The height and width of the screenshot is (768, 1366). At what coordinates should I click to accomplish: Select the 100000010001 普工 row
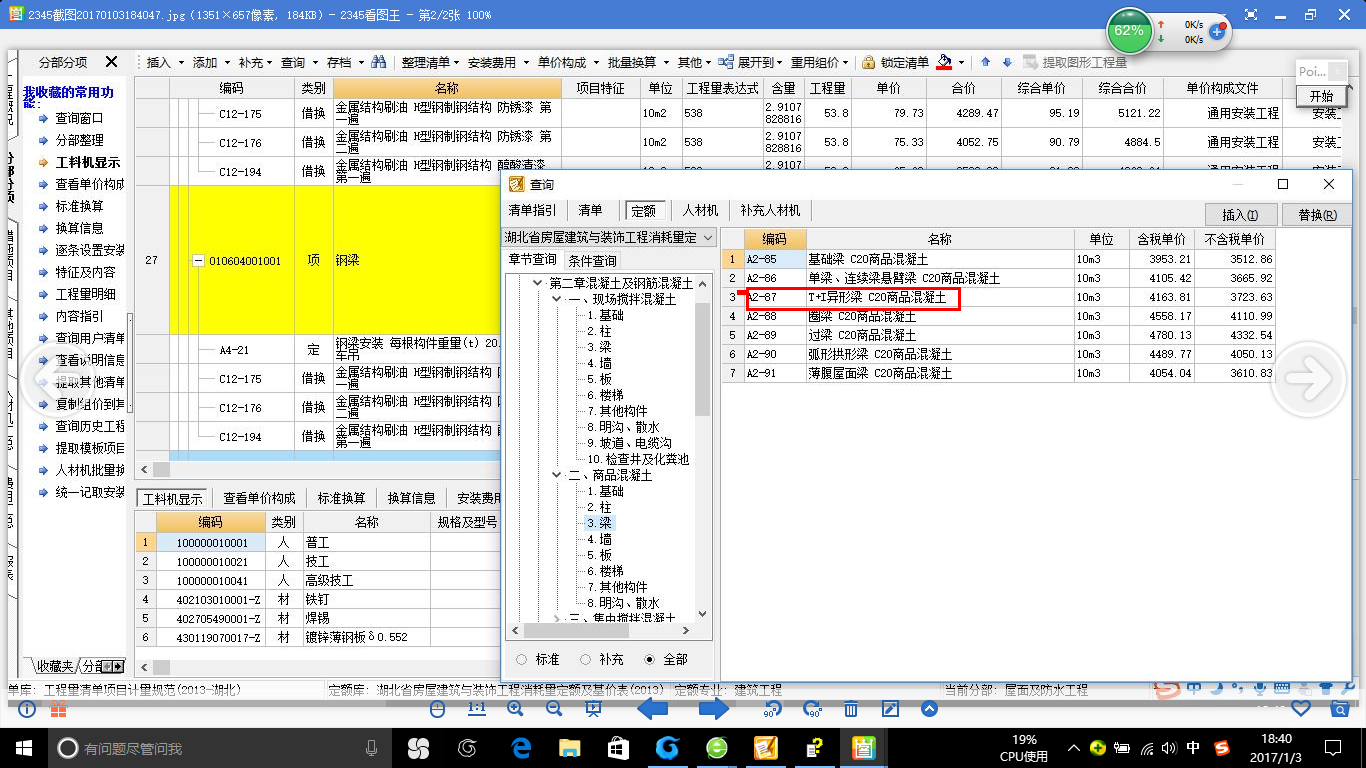(319, 543)
